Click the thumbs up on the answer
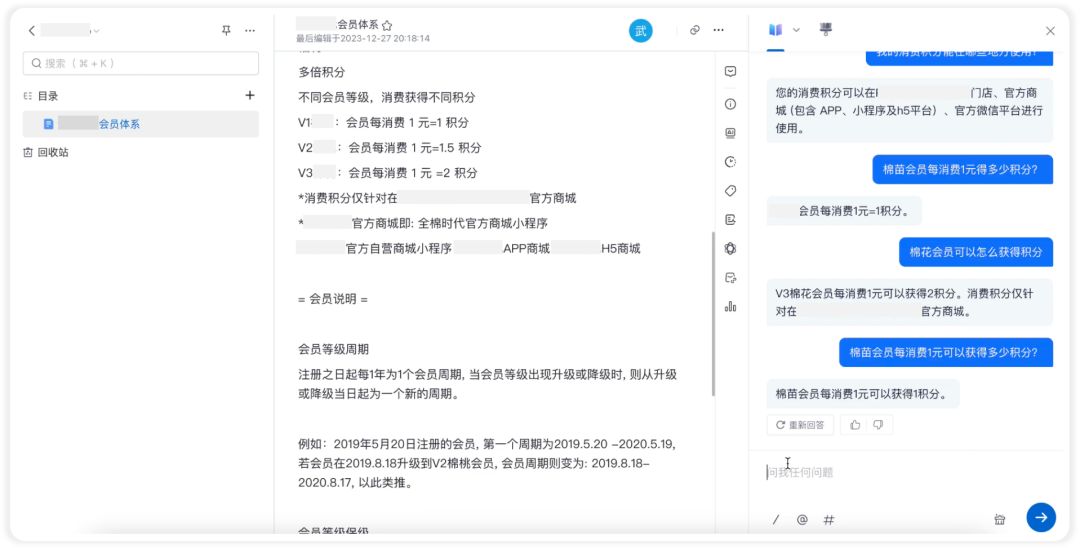This screenshot has width=1080, height=549. click(855, 425)
